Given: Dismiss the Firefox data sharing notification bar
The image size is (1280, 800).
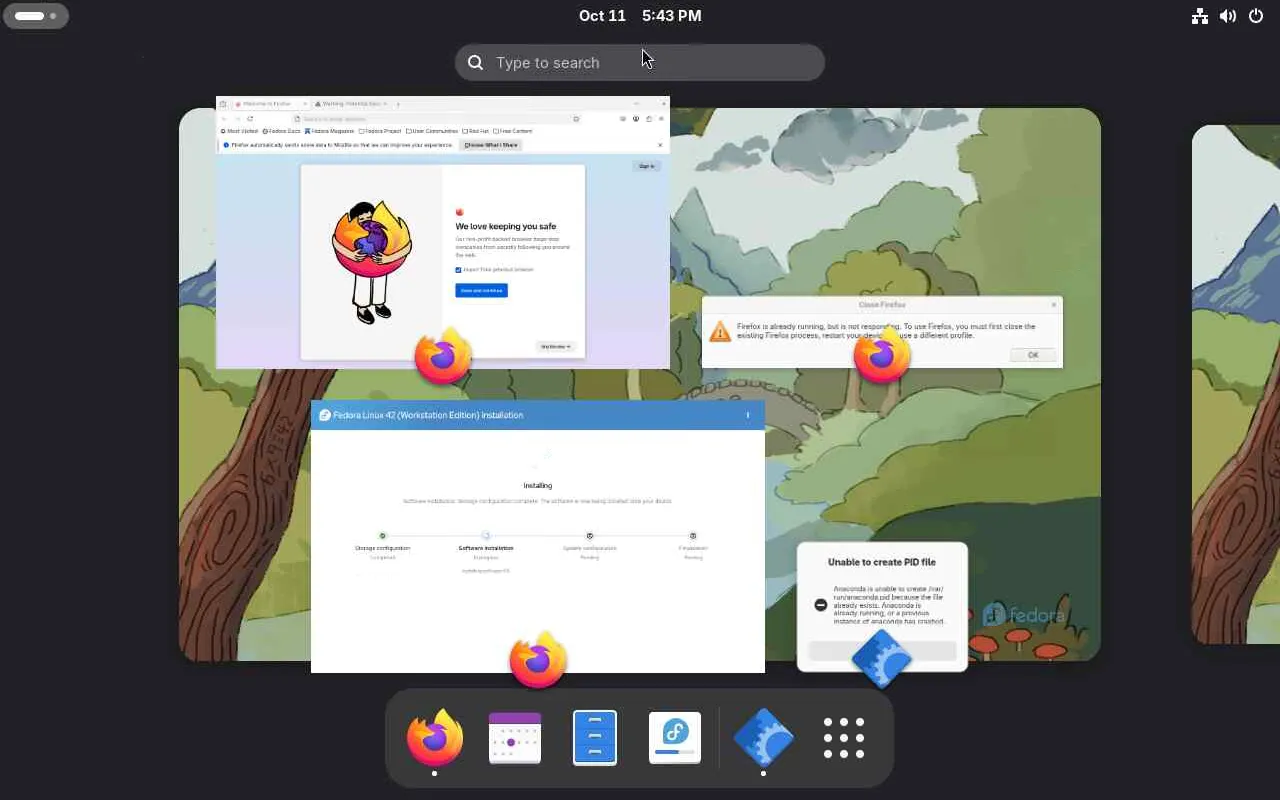Looking at the screenshot, I should pyautogui.click(x=660, y=145).
